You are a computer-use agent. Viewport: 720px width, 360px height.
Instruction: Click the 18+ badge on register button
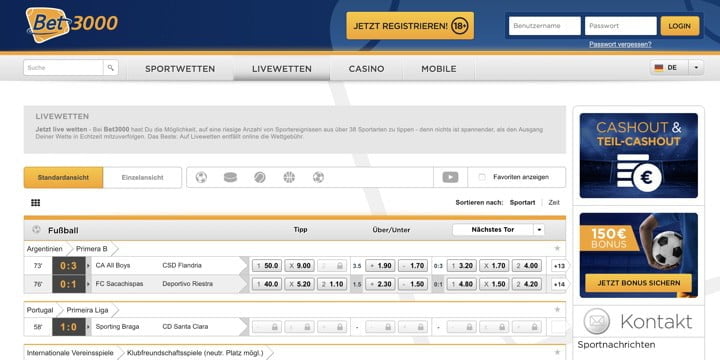[x=460, y=26]
